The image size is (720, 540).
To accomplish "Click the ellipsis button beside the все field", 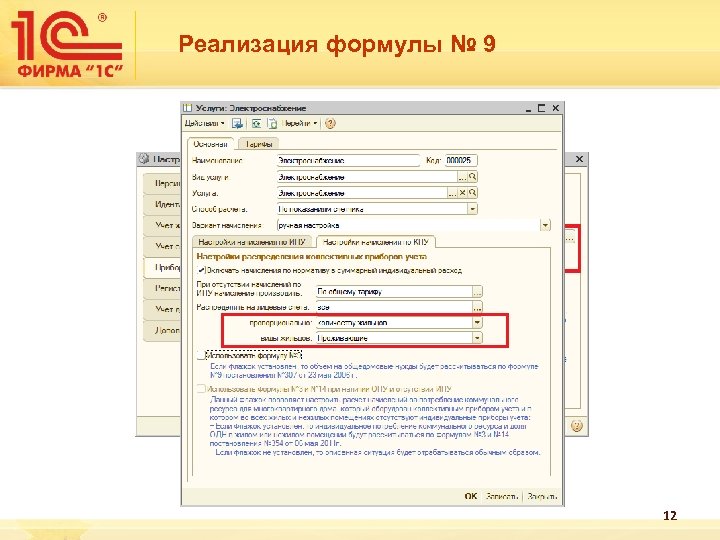I will 478,307.
